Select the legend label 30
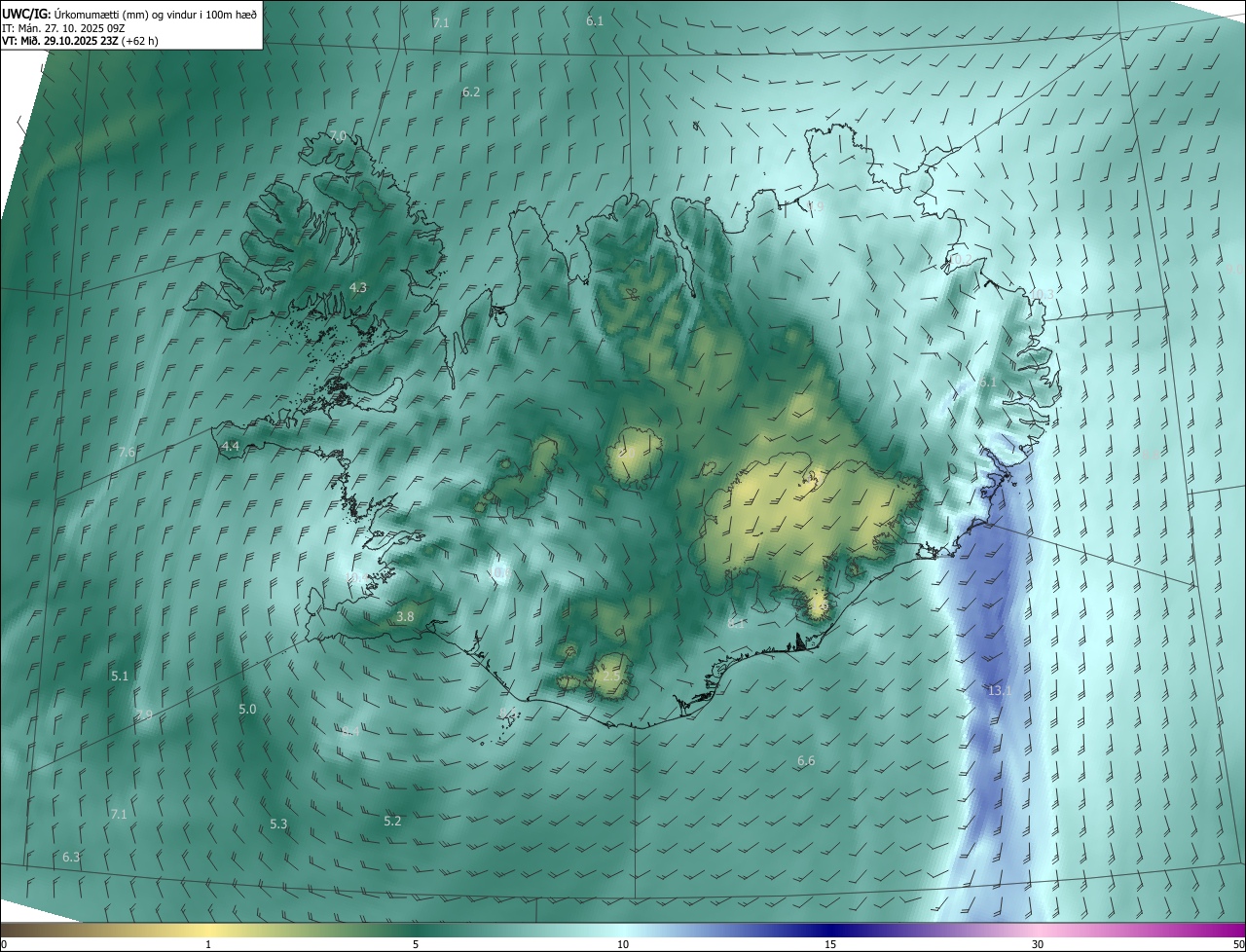 point(1038,944)
